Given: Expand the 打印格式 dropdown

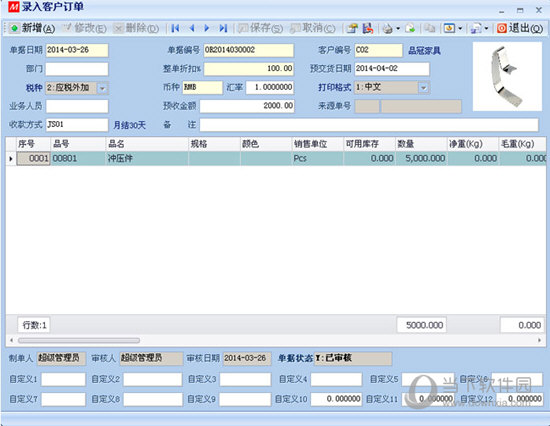Looking at the screenshot, I should (x=424, y=88).
